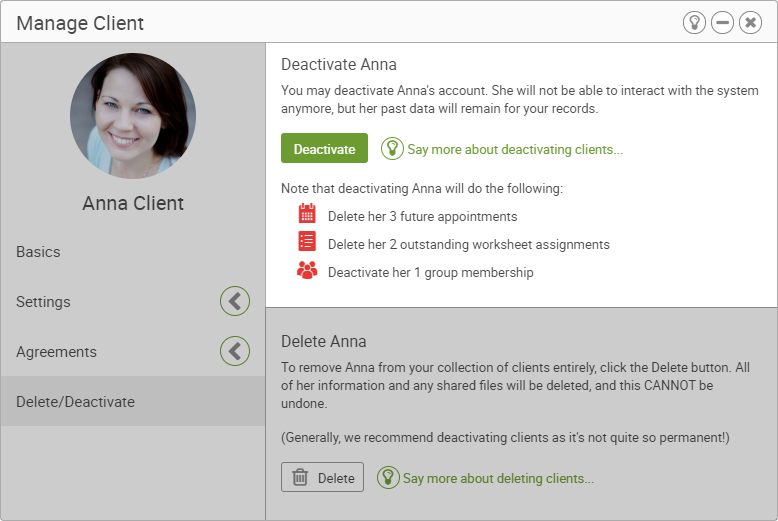Close the Manage Client dialog
The height and width of the screenshot is (521, 778).
click(750, 23)
